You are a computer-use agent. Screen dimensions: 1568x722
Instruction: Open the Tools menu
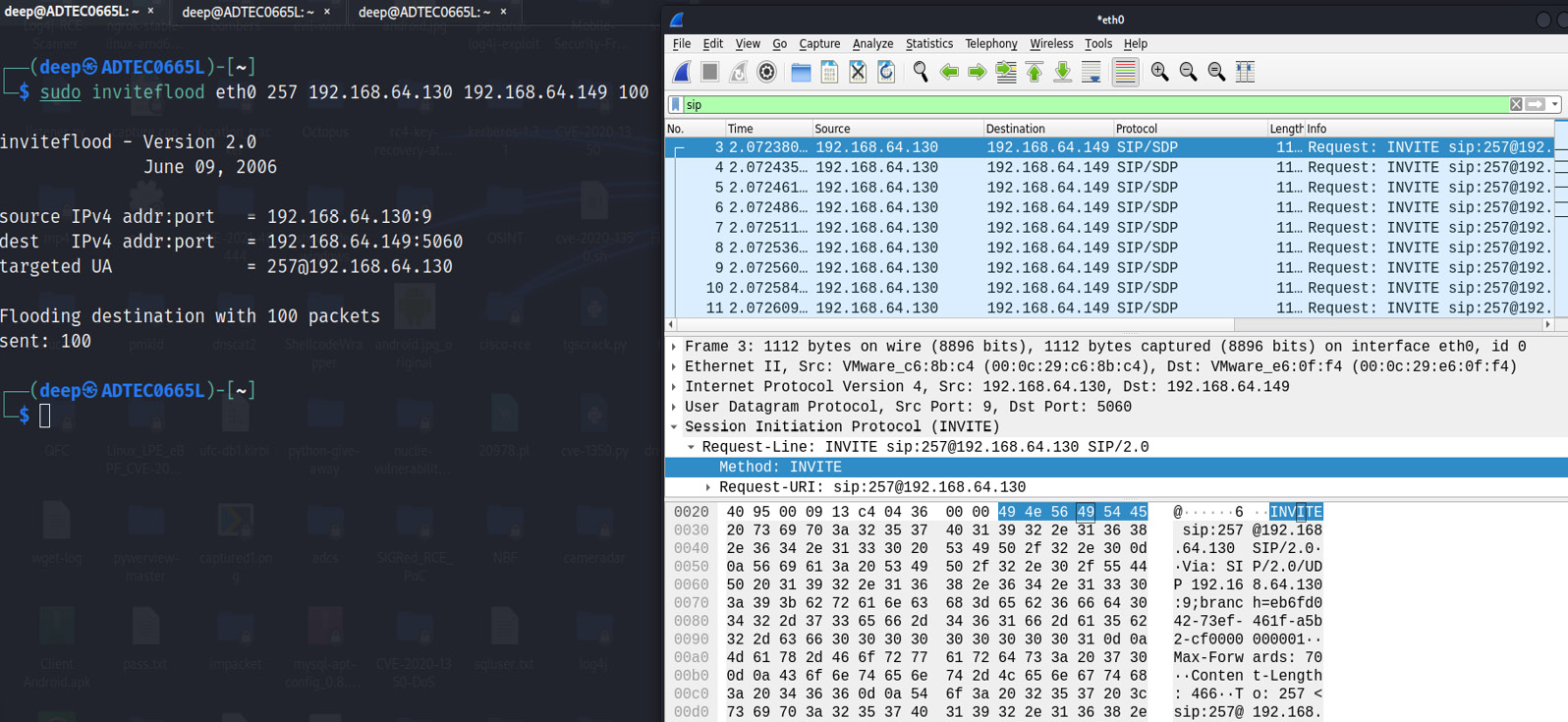click(x=1098, y=43)
